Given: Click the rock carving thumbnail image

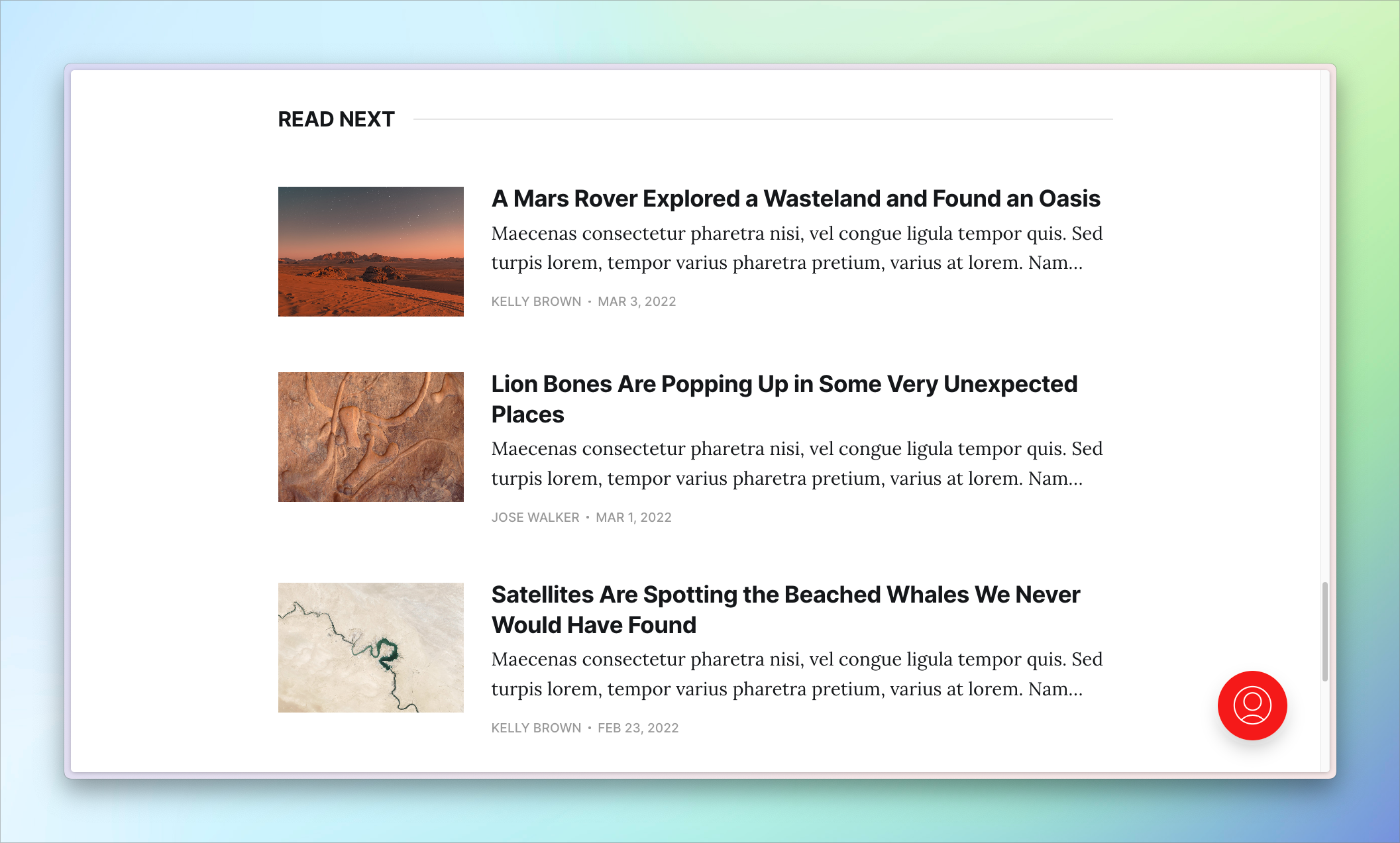Looking at the screenshot, I should [371, 437].
